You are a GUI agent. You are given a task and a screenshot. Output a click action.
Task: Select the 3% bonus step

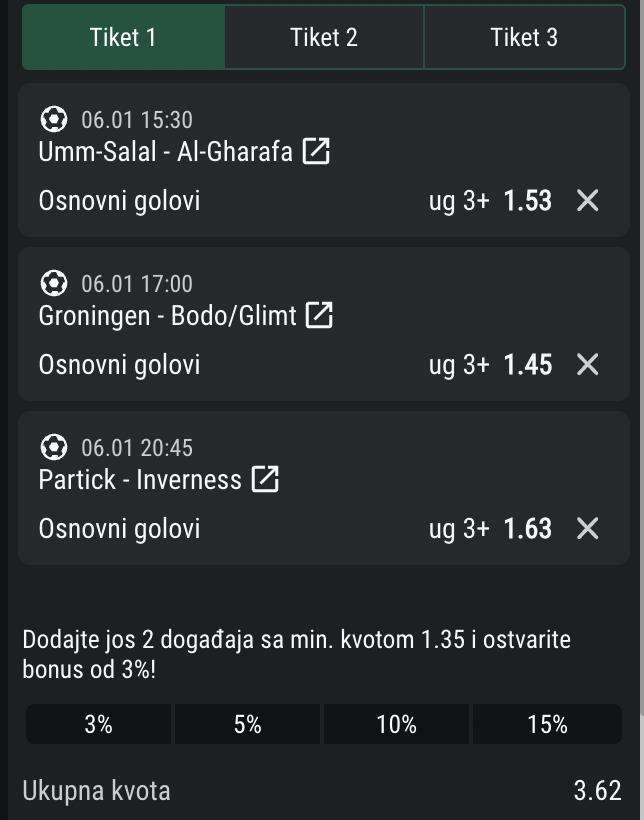pos(98,725)
